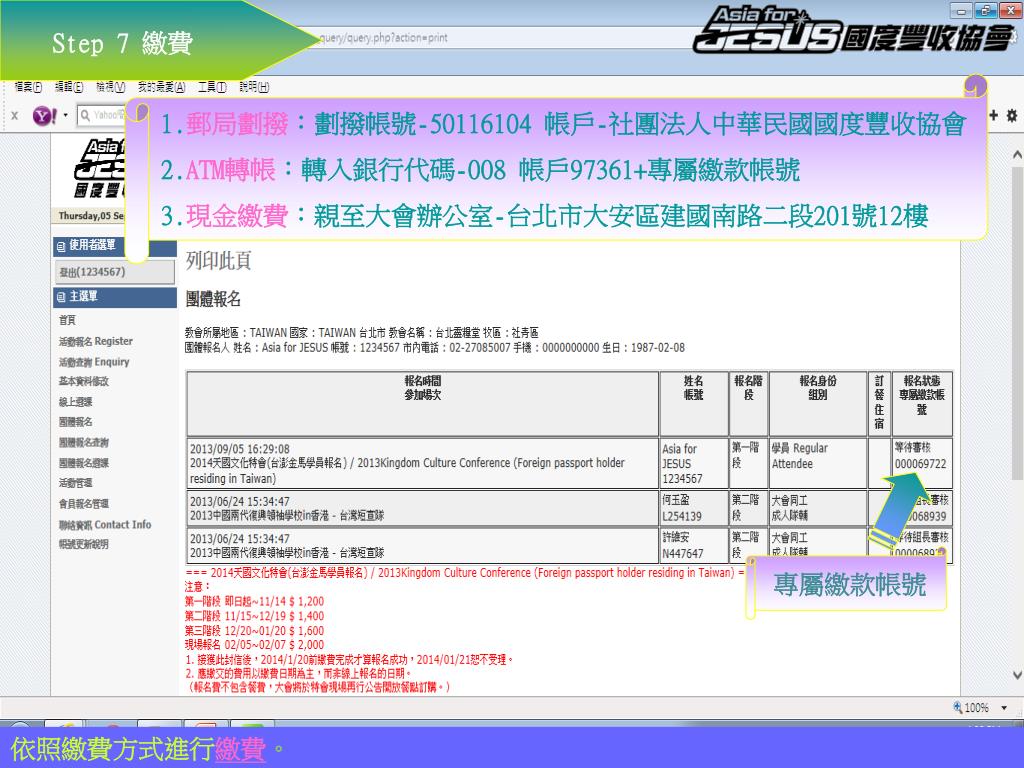Viewport: 1024px width, 768px height.
Task: Click the plus icon on Yahoo toolbar
Action: (x=995, y=116)
